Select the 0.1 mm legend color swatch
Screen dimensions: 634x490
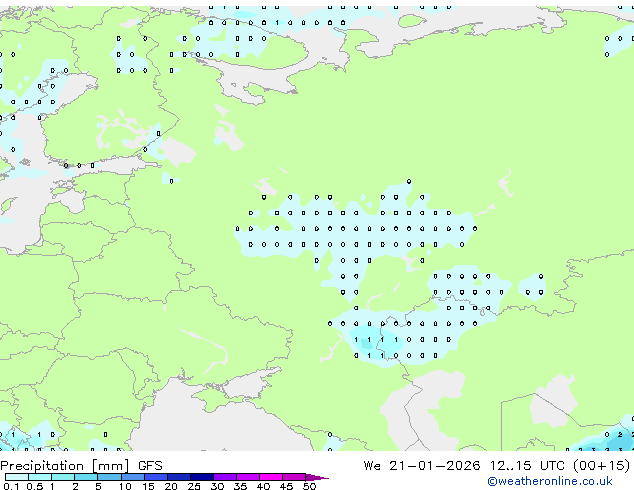coord(14,477)
